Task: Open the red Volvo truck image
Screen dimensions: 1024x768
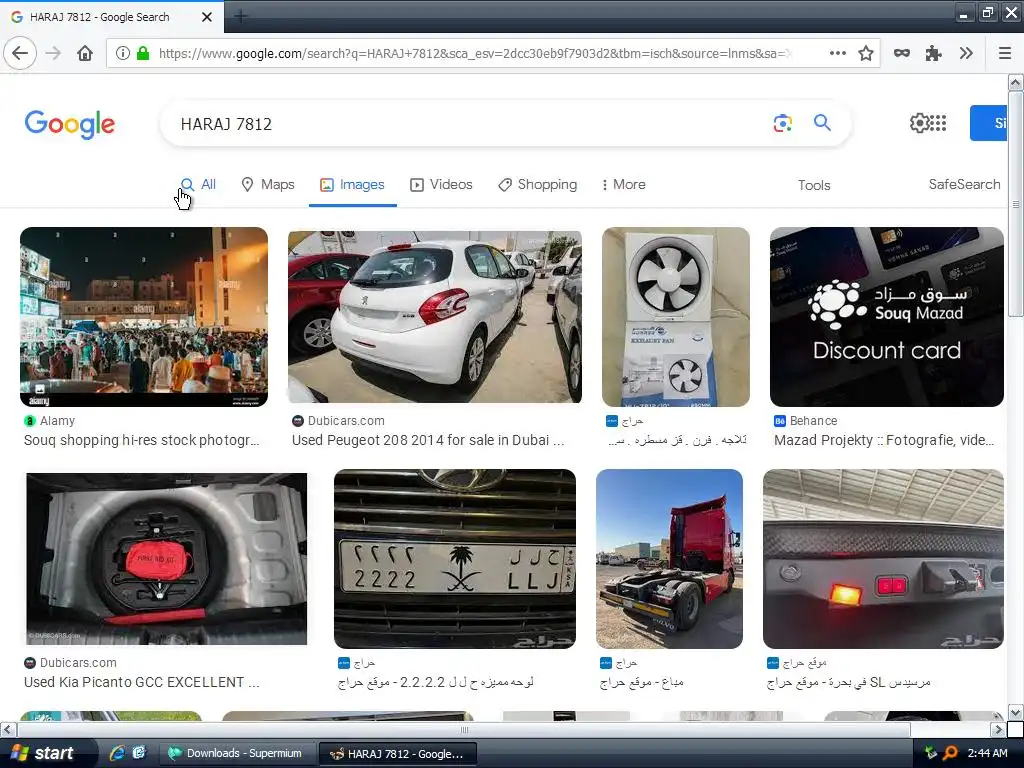Action: (669, 559)
